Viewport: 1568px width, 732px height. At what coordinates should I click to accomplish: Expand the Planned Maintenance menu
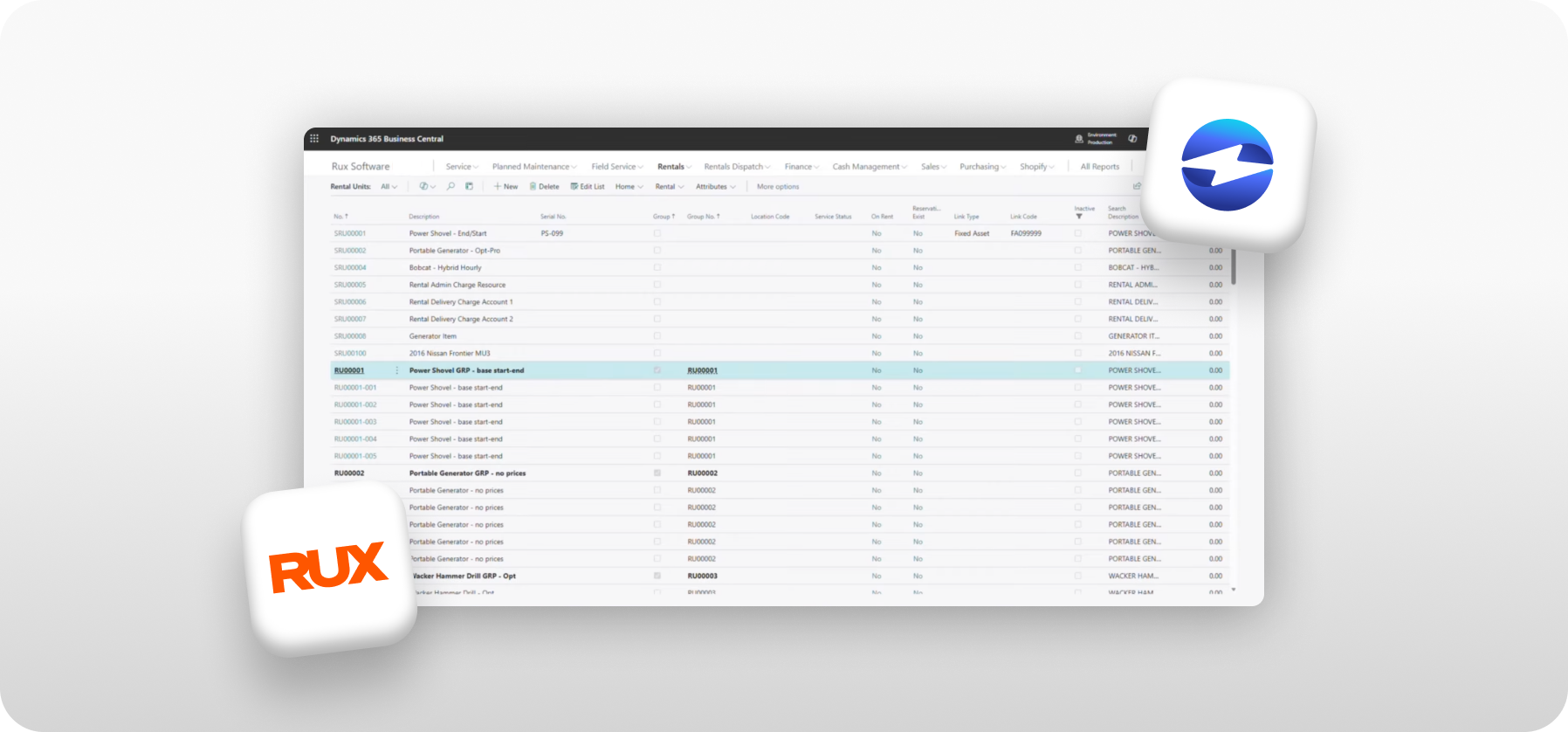click(x=534, y=166)
